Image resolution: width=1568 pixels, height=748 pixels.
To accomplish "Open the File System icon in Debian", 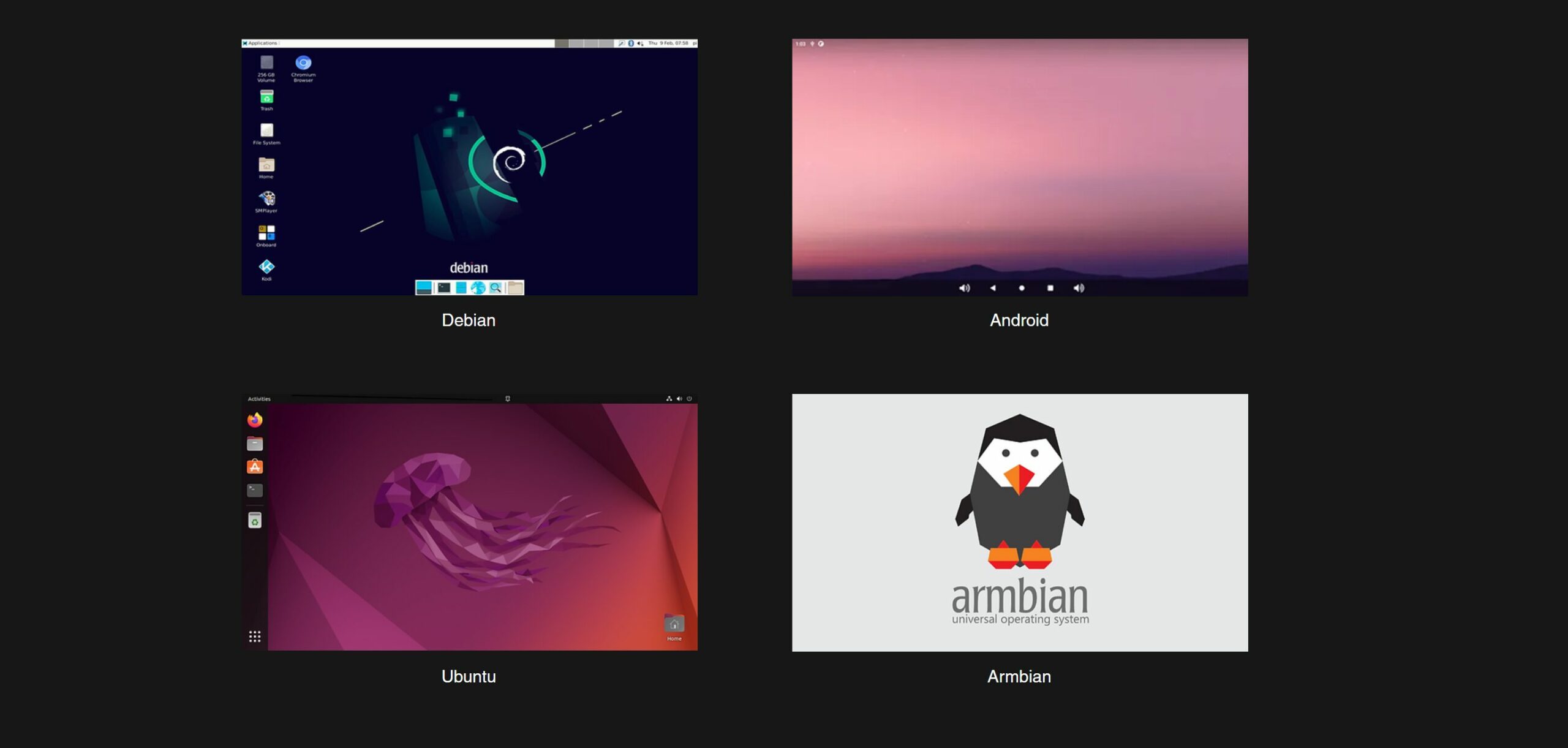I will pos(266,134).
